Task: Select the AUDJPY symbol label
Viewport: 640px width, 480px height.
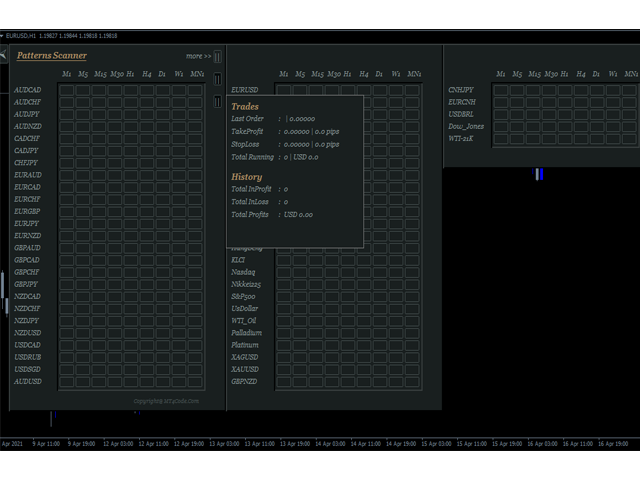Action: [x=27, y=114]
